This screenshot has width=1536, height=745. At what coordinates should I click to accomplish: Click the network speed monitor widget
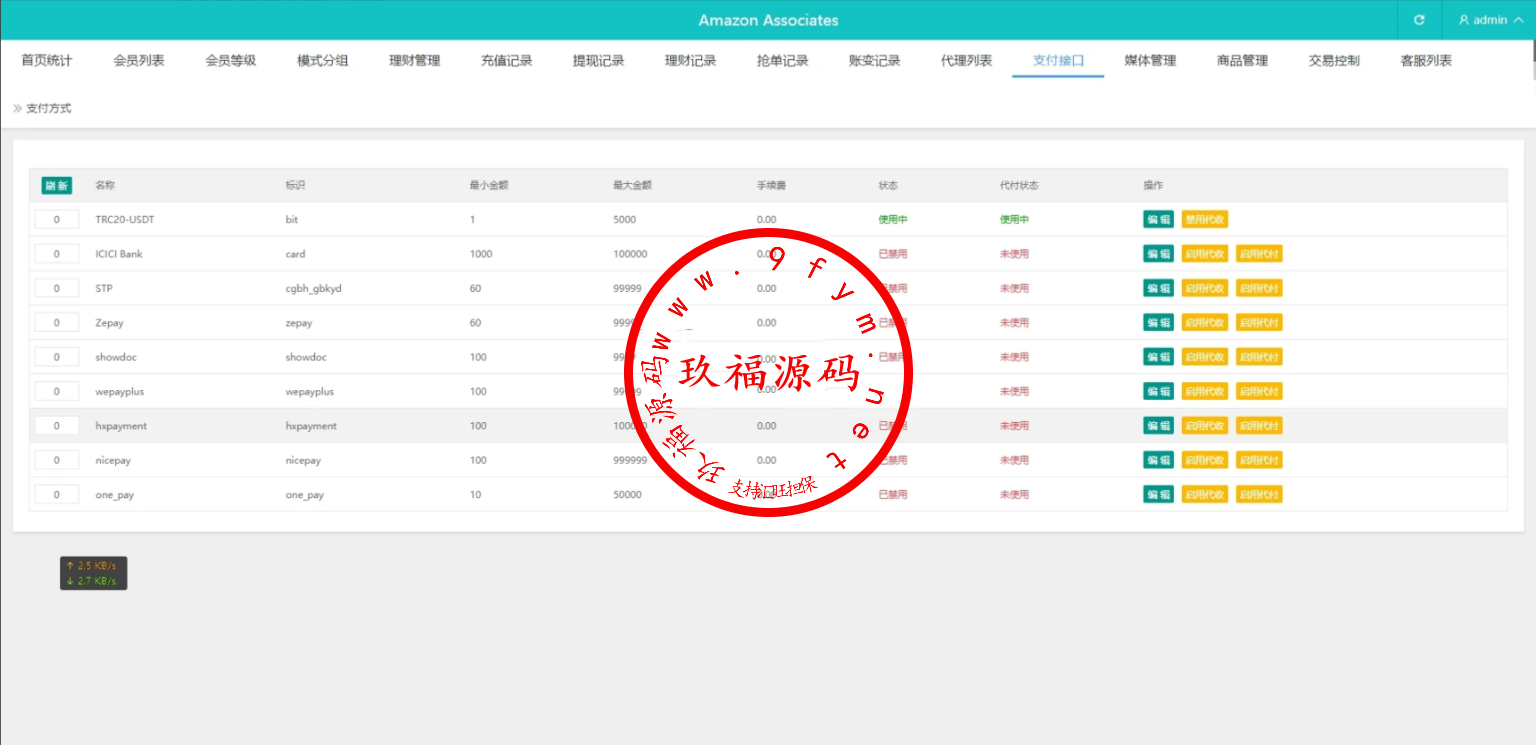[93, 573]
